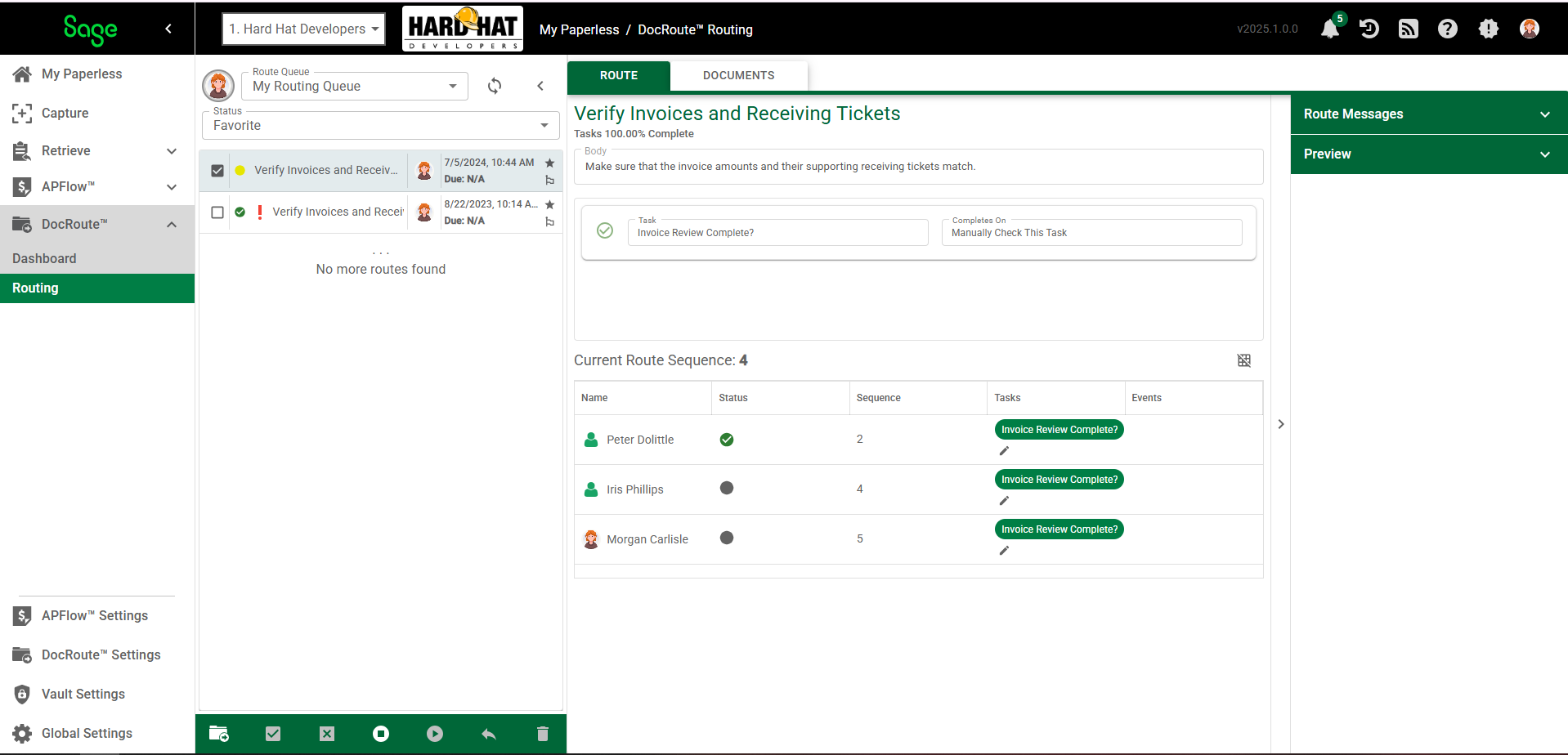The image size is (1568, 755).
Task: Click the reject X toolbar icon
Action: 327,734
